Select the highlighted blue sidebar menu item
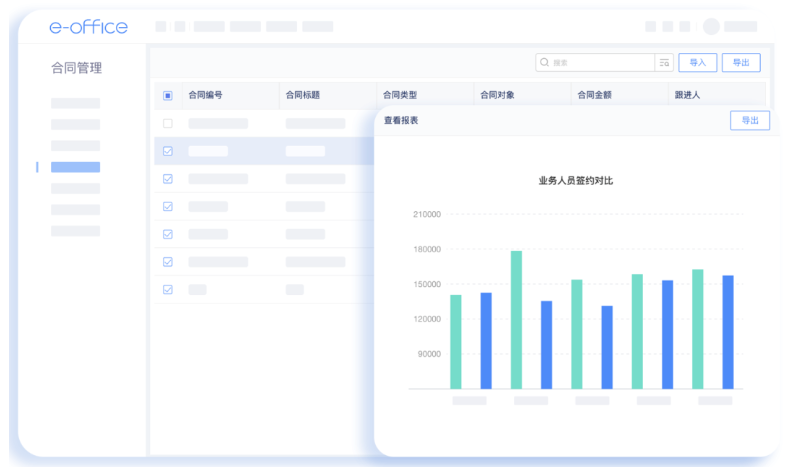 [76, 167]
